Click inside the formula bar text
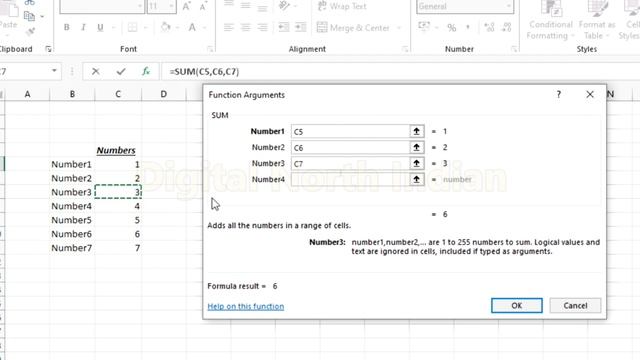The width and height of the screenshot is (640, 360). [x=204, y=71]
